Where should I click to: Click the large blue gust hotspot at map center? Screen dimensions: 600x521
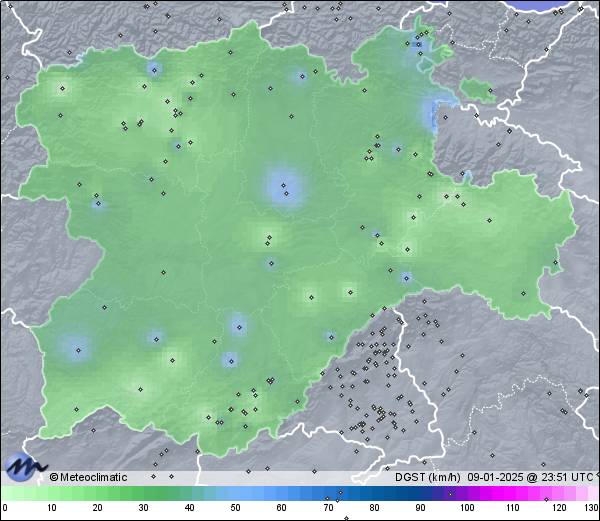point(284,186)
